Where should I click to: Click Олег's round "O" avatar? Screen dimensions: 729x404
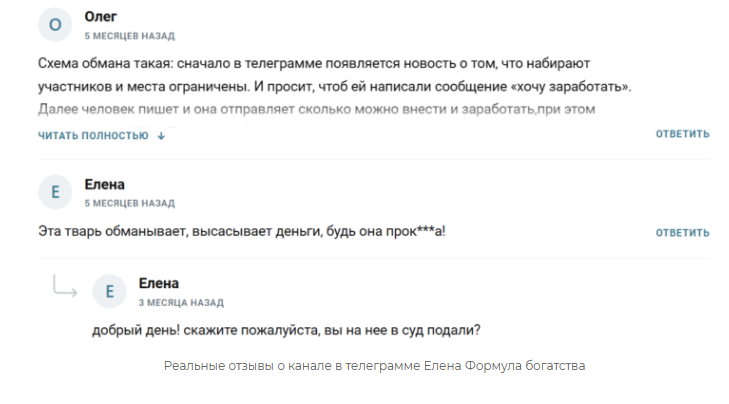pyautogui.click(x=54, y=24)
